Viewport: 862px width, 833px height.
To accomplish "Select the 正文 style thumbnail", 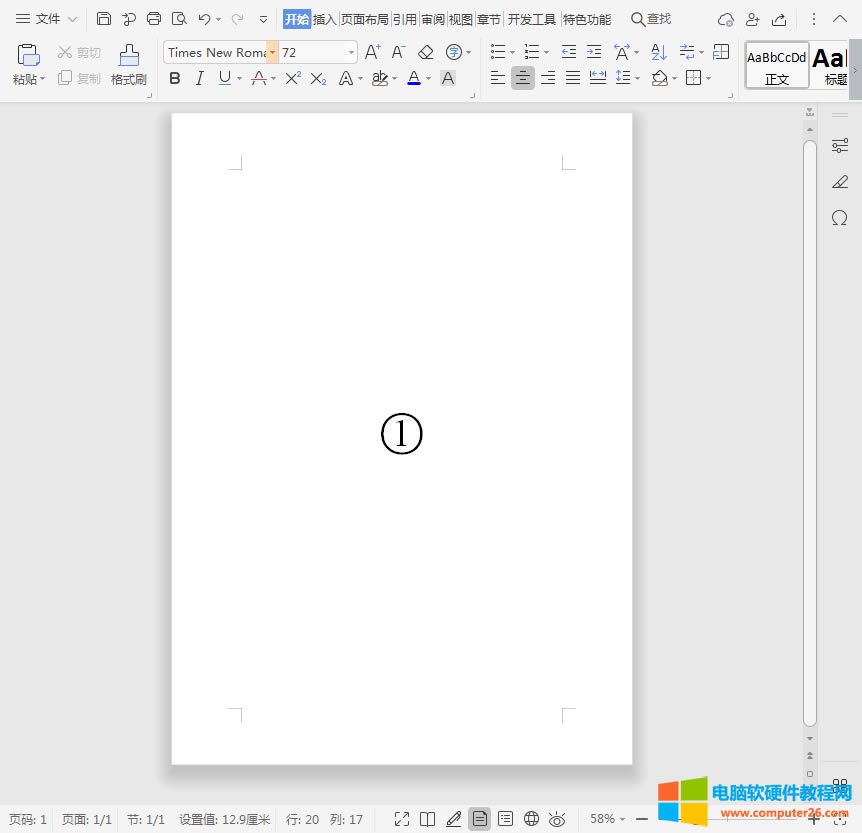I will pos(777,66).
